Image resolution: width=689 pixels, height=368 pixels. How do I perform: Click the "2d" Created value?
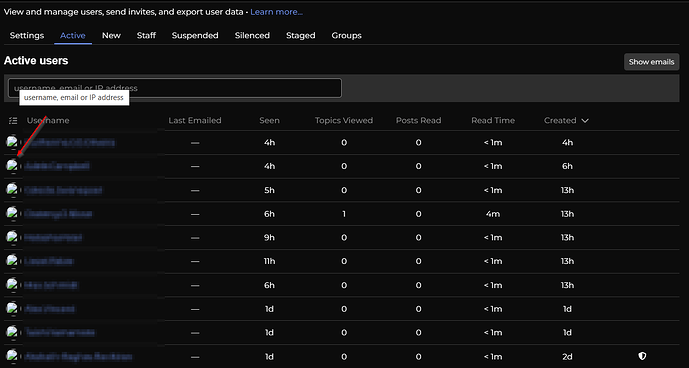tap(567, 356)
